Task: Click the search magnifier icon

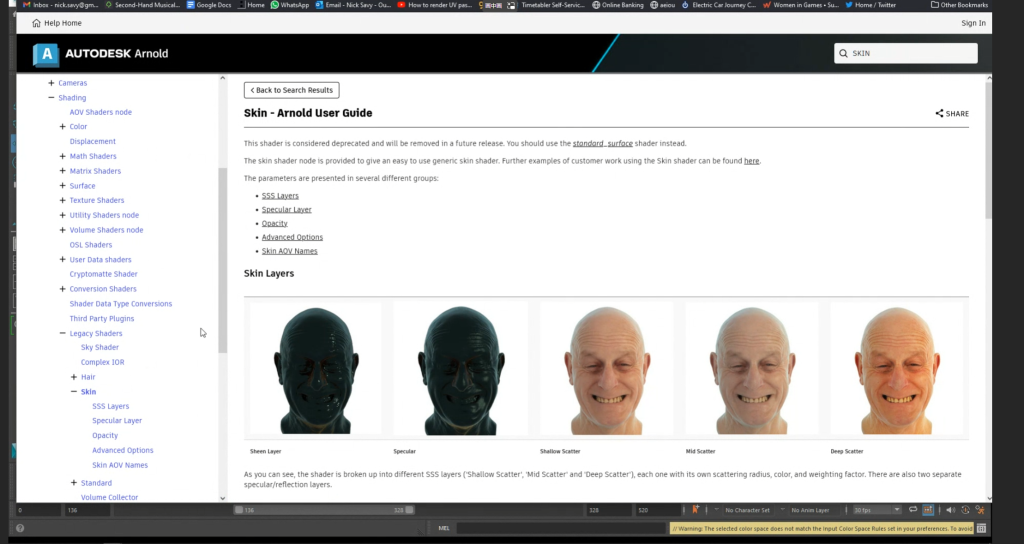Action: coord(843,54)
